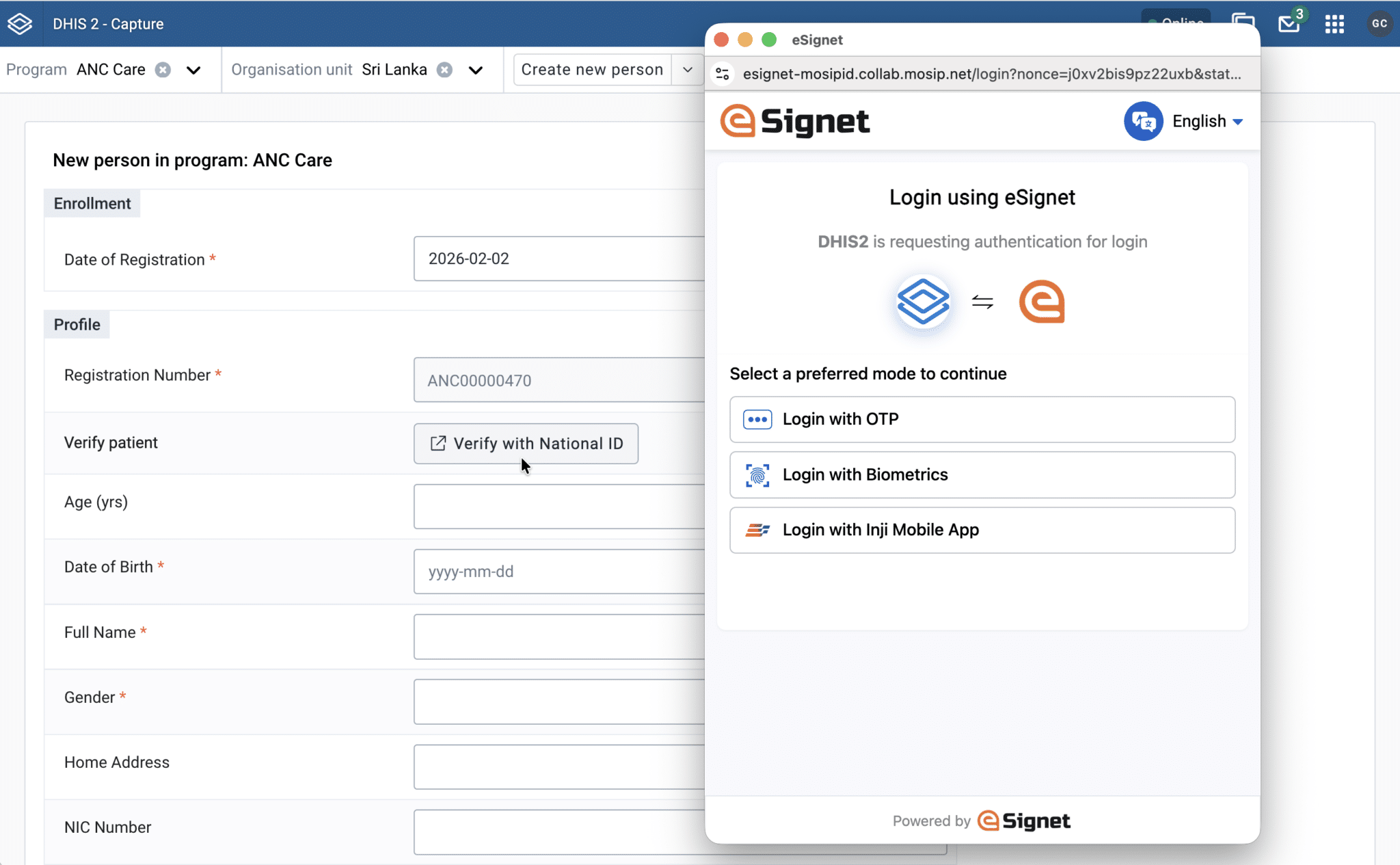Clear the ANC Care program selection

point(163,70)
